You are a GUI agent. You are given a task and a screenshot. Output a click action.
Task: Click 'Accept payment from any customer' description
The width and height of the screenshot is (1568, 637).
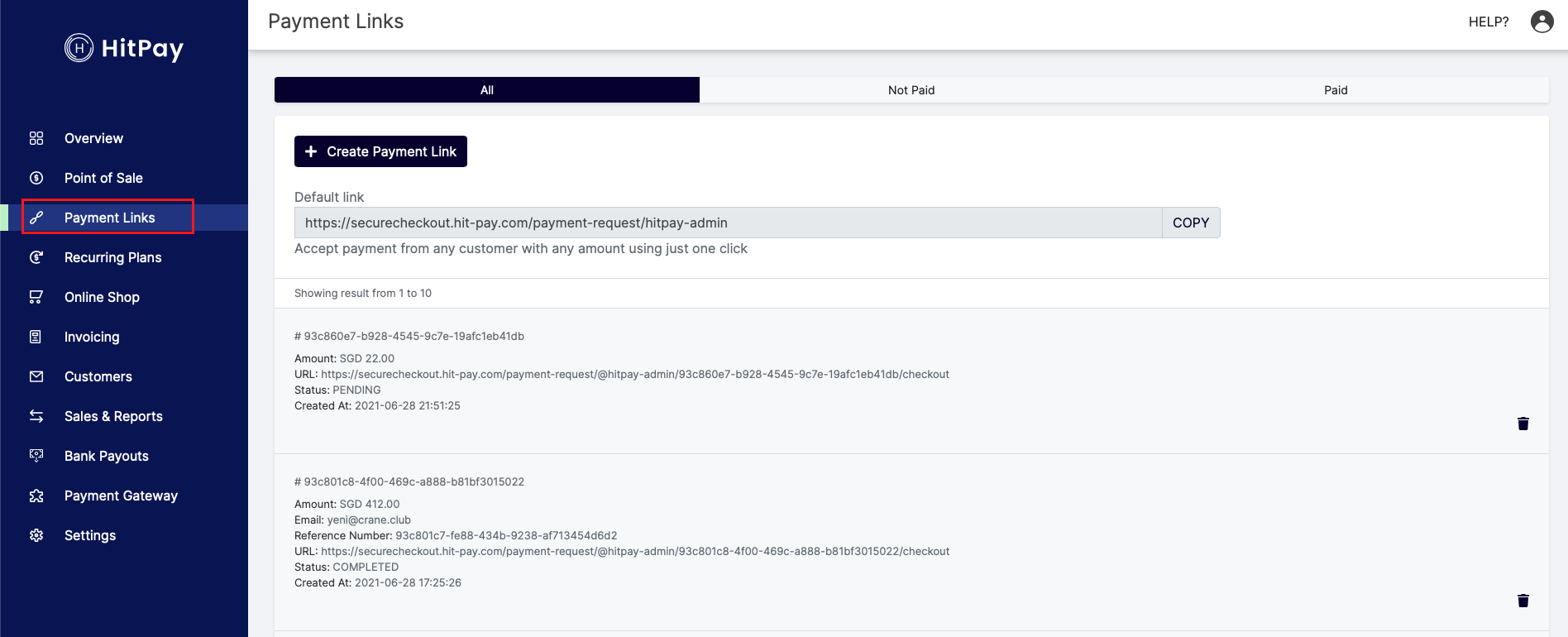pyautogui.click(x=521, y=248)
